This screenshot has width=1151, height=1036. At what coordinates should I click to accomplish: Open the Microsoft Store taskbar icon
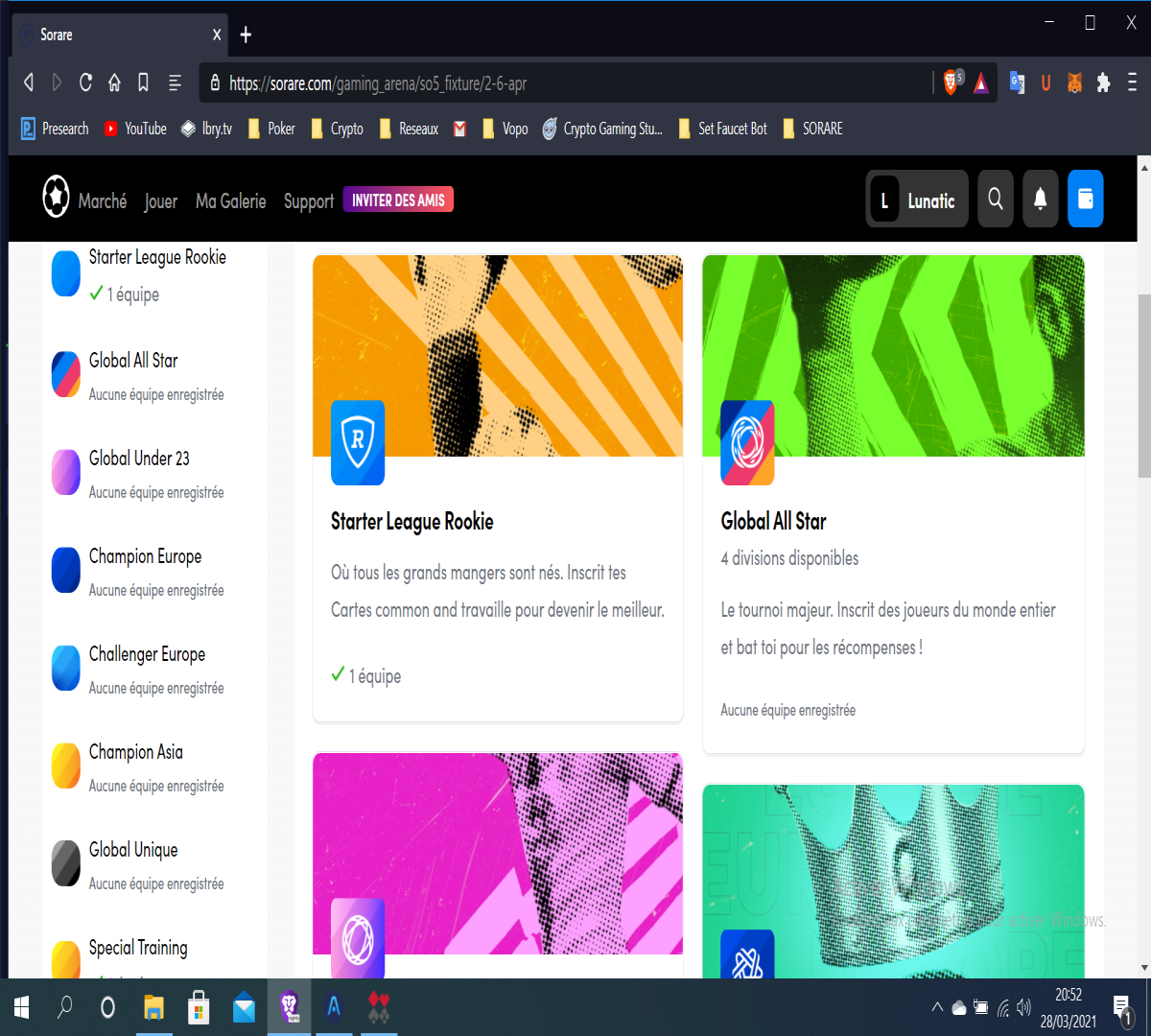tap(199, 1007)
